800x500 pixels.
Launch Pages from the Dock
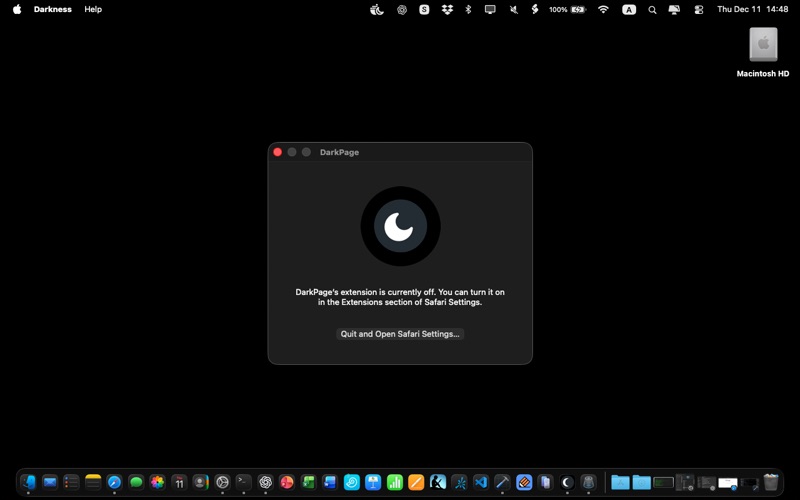[416, 482]
